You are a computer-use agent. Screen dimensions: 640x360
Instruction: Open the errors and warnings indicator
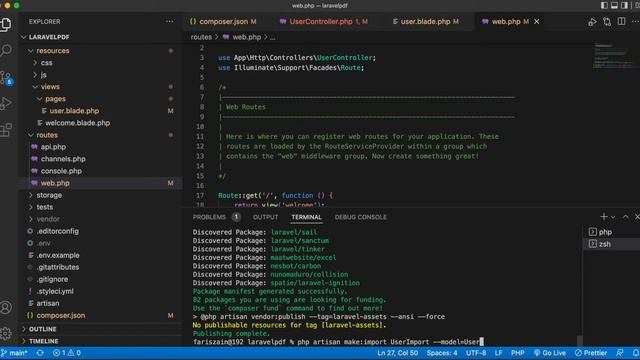coord(67,353)
